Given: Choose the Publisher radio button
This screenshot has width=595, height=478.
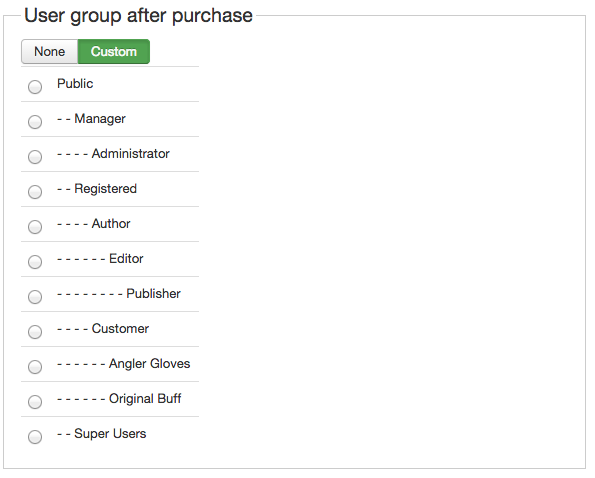Looking at the screenshot, I should (x=35, y=297).
